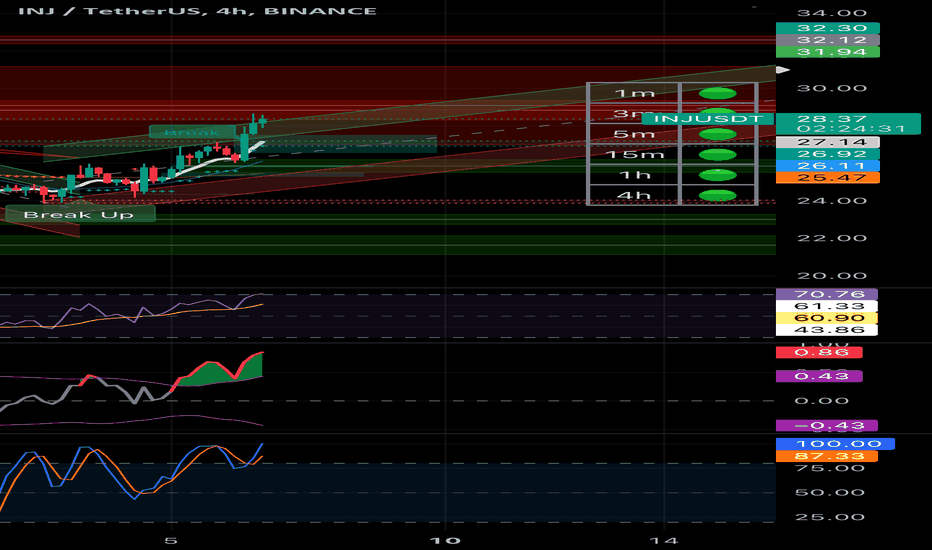Viewport: 932px width, 550px height.
Task: Click the 0.00 oscillator axis label
Action: click(821, 401)
